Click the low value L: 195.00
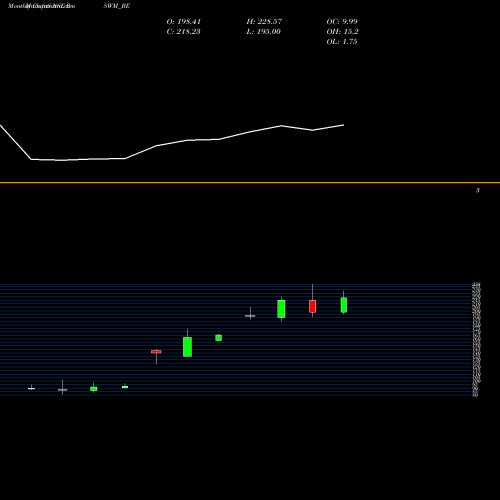The height and width of the screenshot is (500, 500). (x=264, y=32)
